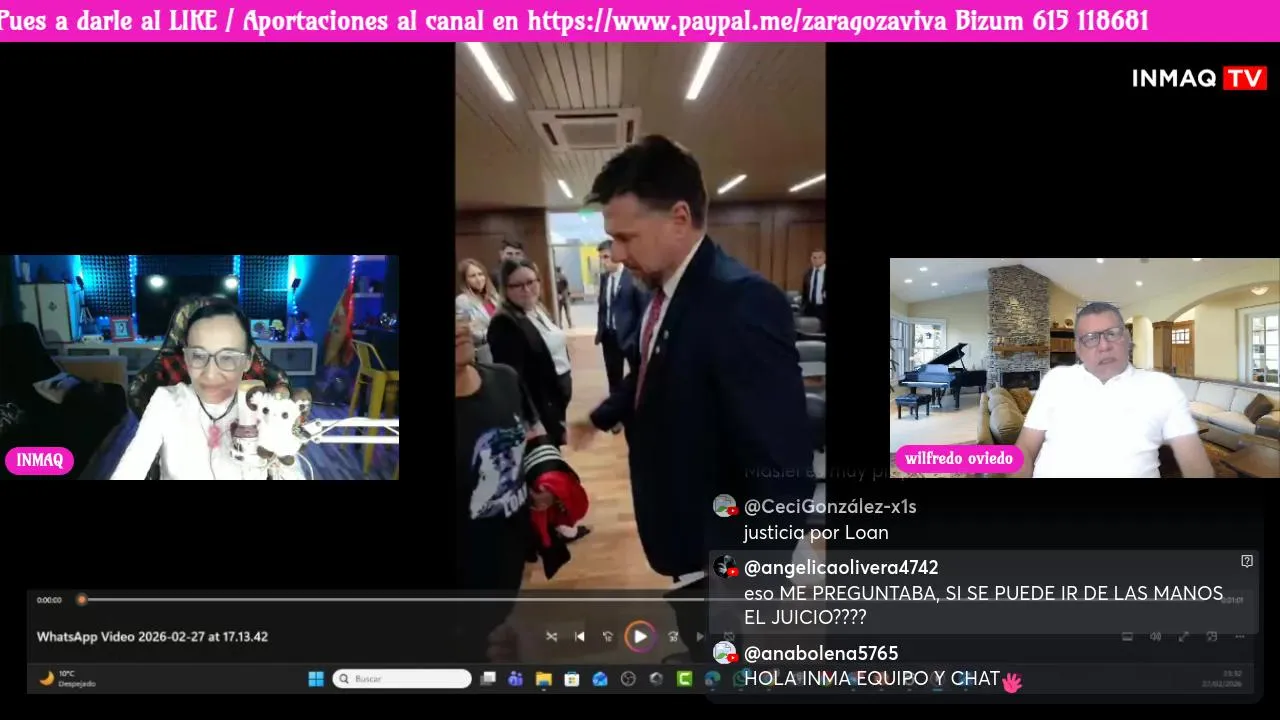Open Microsoft Teams from the taskbar
The width and height of the screenshot is (1280, 720).
click(515, 679)
